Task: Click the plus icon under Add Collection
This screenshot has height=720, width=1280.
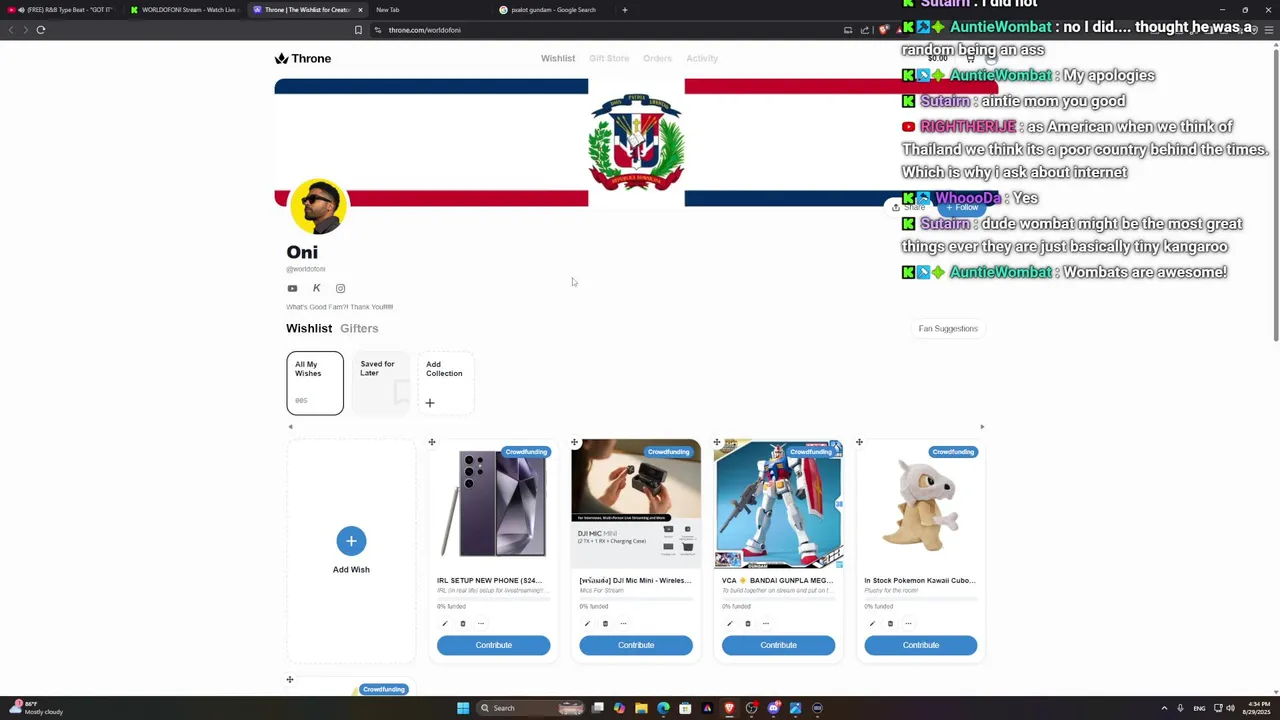Action: (430, 403)
